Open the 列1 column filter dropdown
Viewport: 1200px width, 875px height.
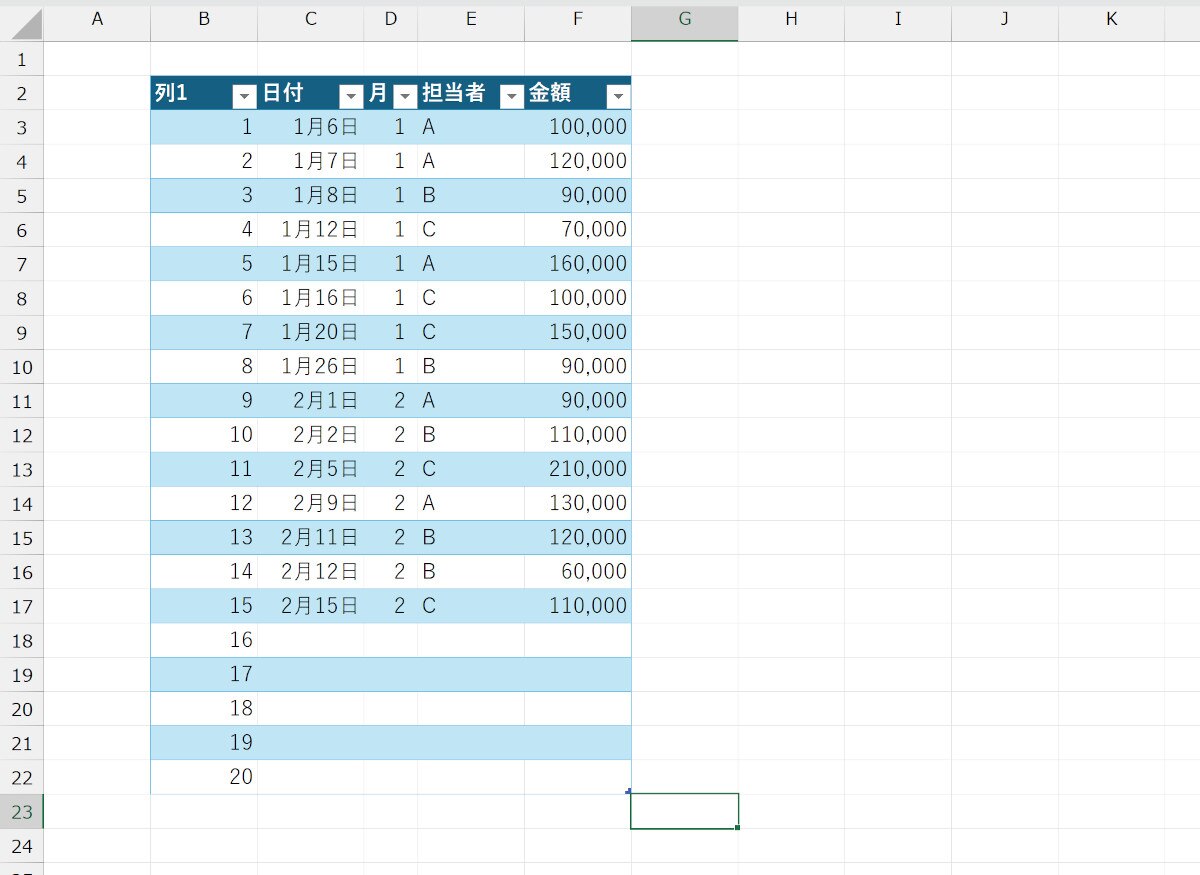244,96
